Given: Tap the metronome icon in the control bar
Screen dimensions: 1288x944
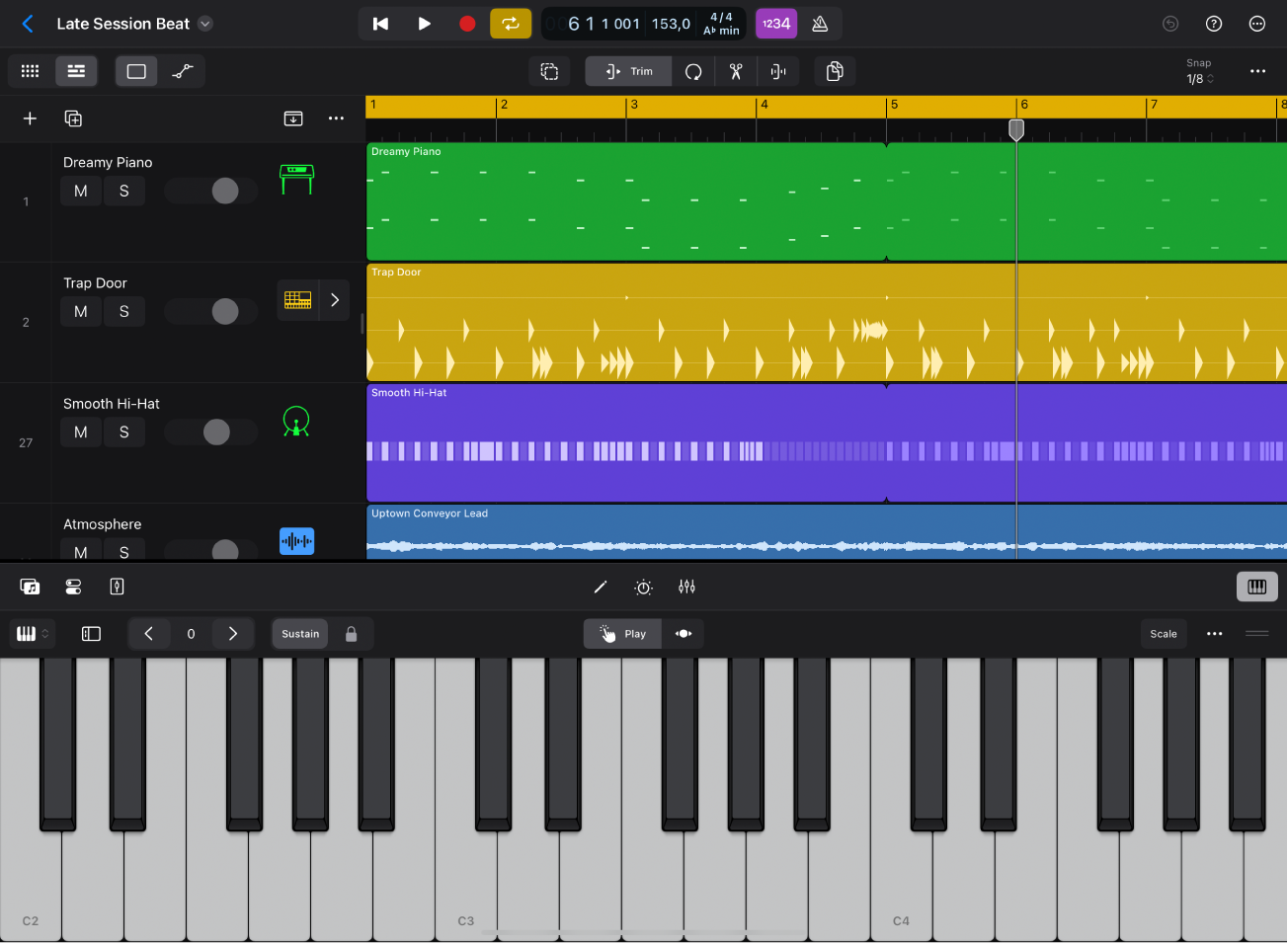Looking at the screenshot, I should [x=820, y=23].
